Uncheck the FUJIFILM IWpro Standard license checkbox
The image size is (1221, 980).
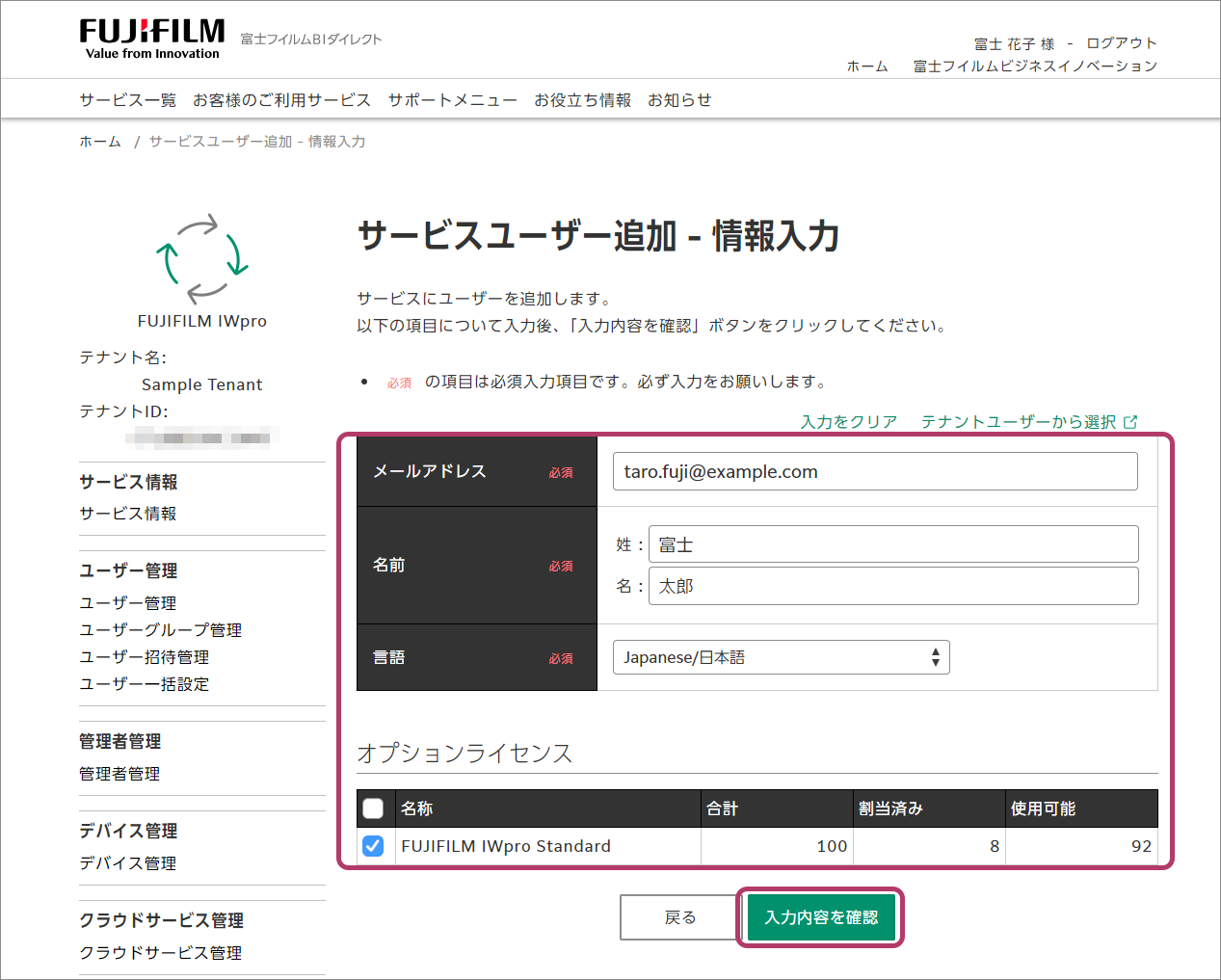click(373, 846)
